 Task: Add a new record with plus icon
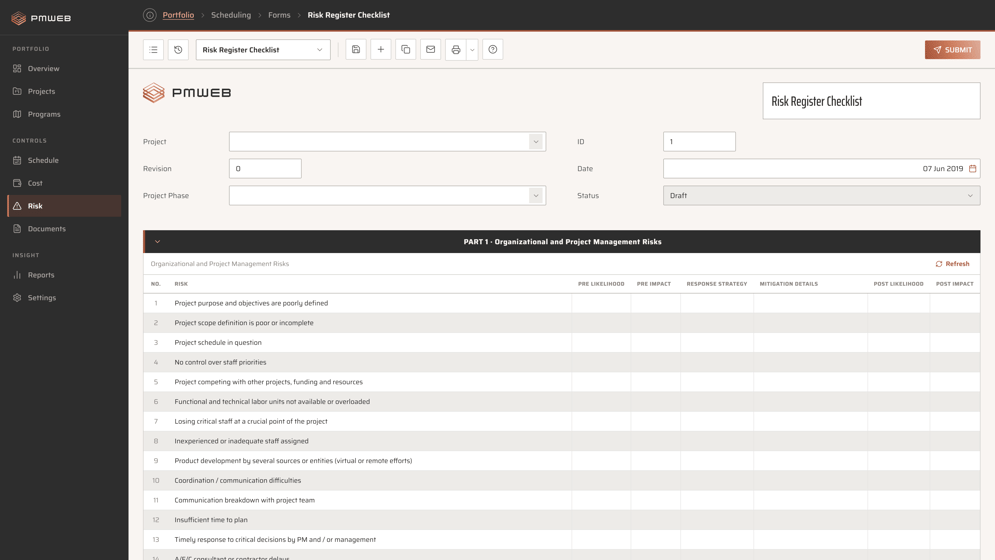coord(381,50)
